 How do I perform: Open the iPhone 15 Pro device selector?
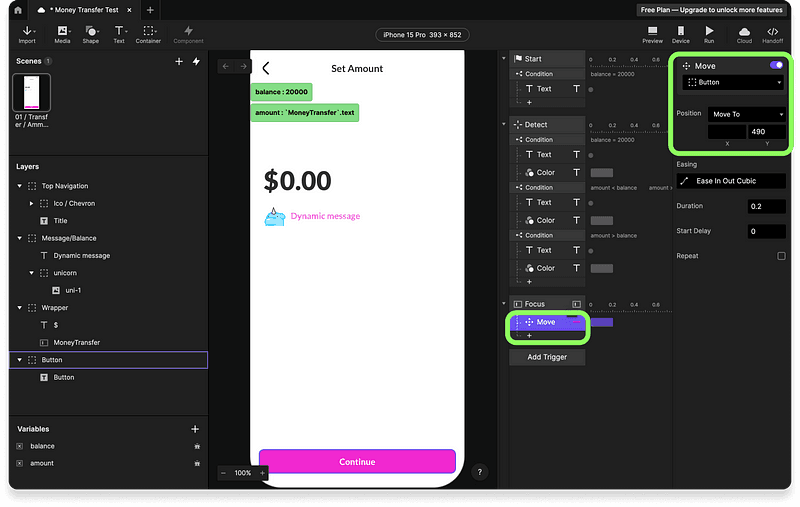click(x=422, y=35)
